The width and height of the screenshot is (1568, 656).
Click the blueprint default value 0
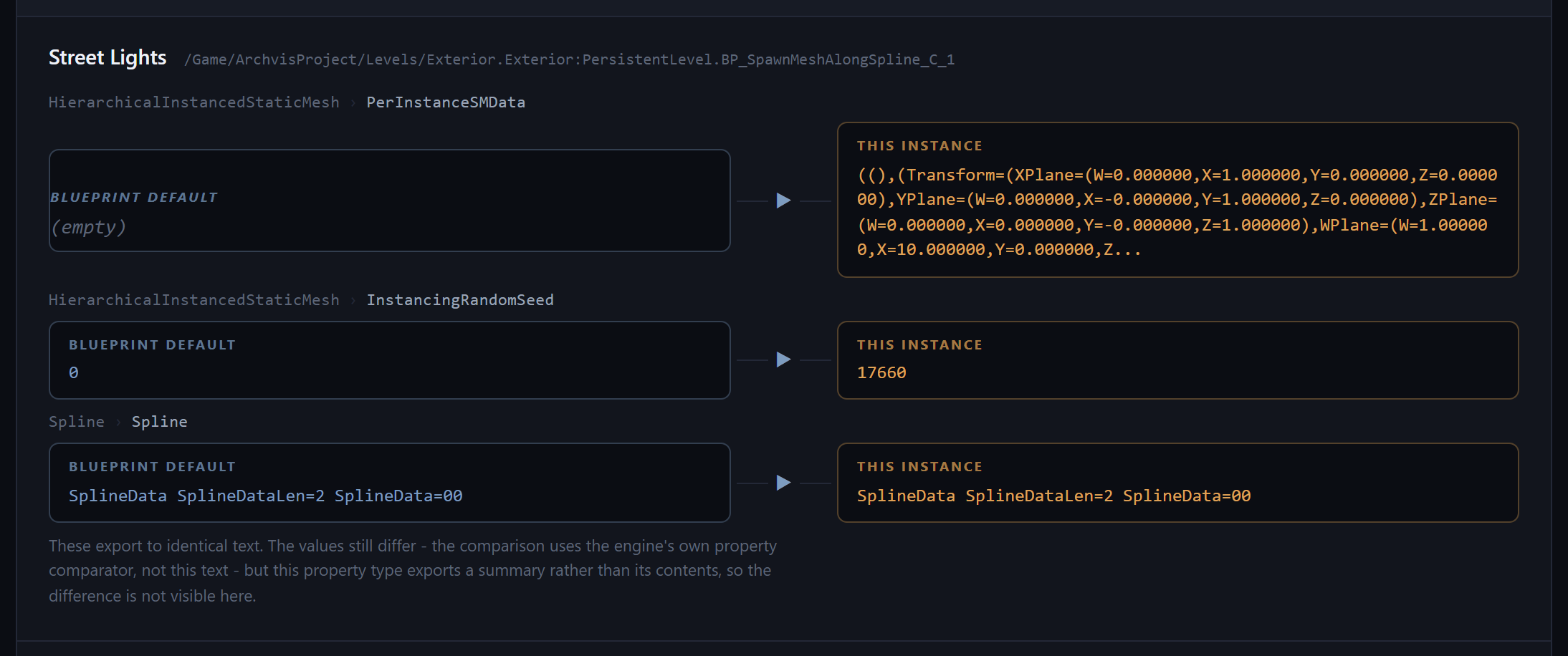pos(74,372)
